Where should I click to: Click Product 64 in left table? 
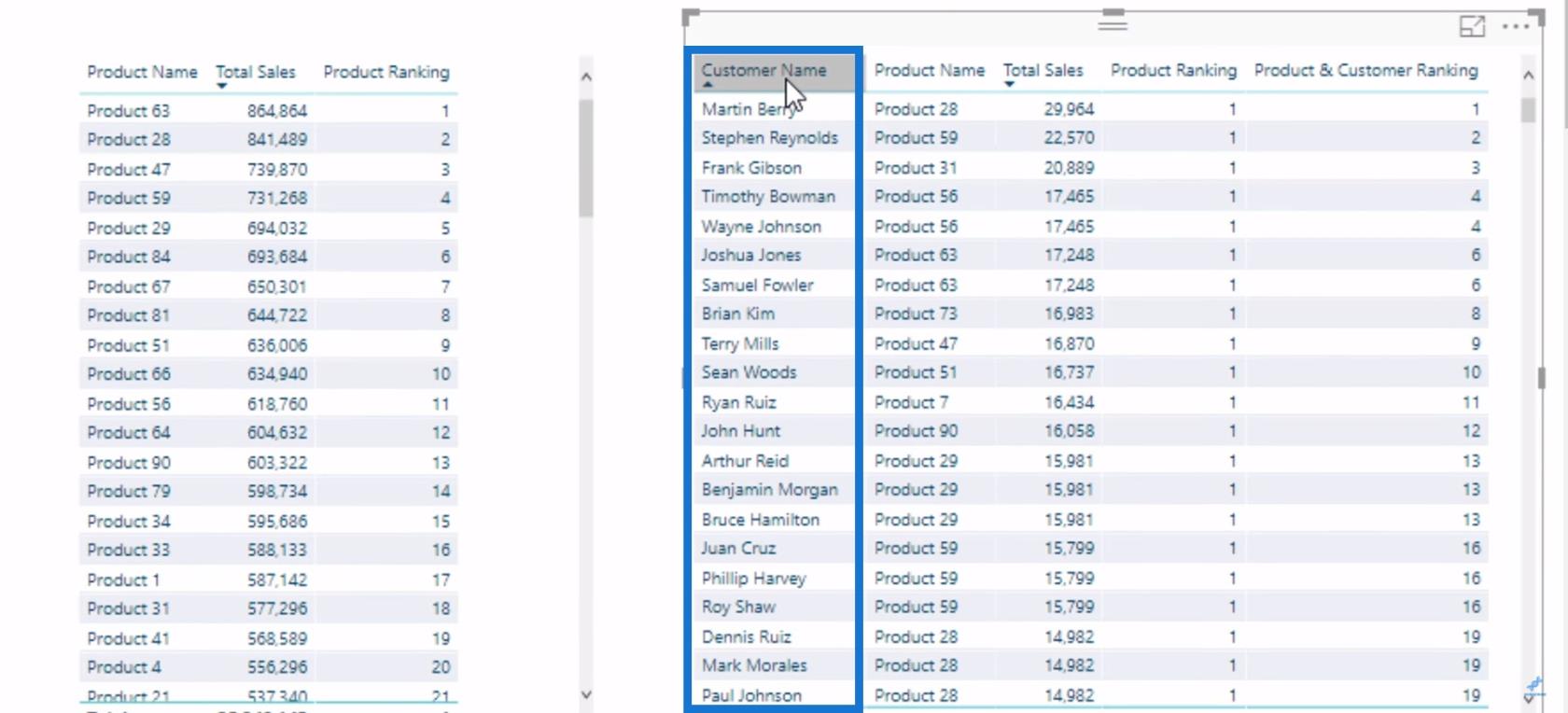pos(129,433)
